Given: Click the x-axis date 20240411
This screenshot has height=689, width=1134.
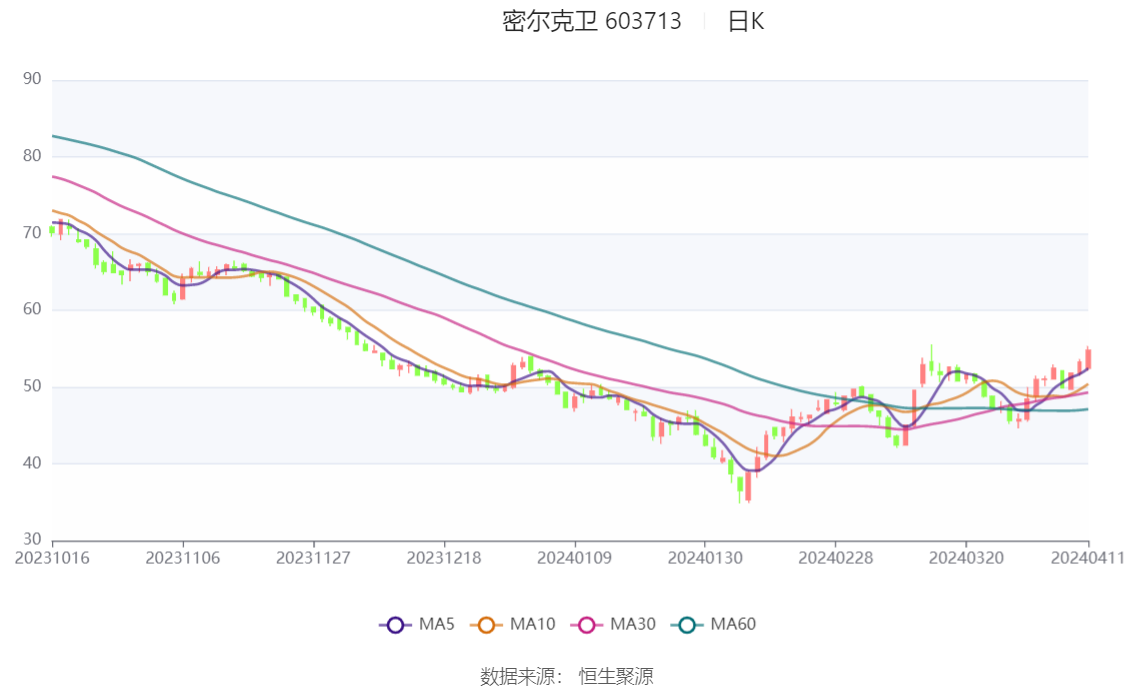Looking at the screenshot, I should point(1088,558).
